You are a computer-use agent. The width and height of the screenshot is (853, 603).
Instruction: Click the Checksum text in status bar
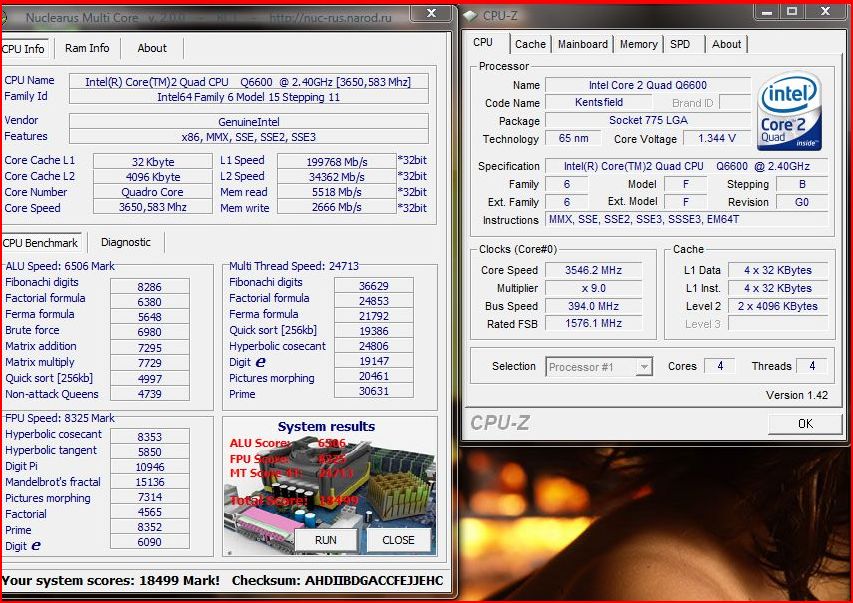337,581
